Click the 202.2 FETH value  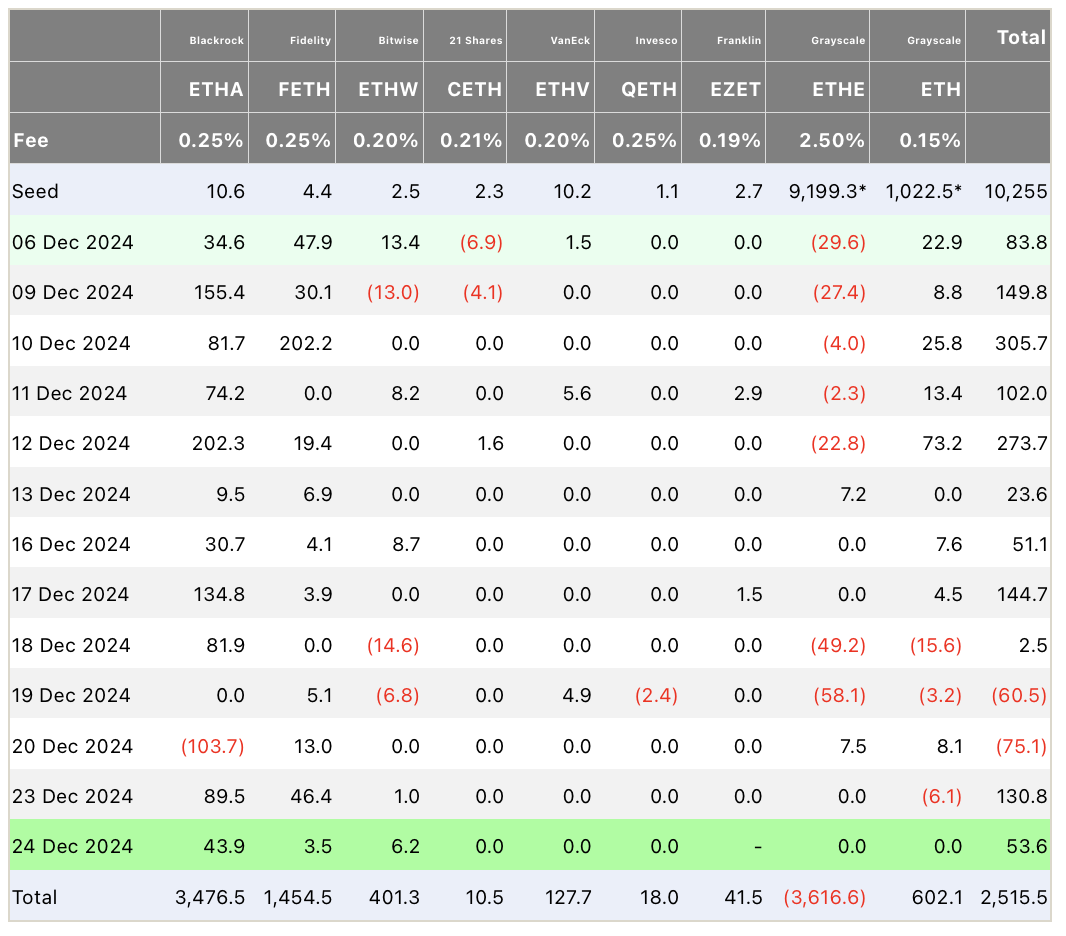coord(306,343)
